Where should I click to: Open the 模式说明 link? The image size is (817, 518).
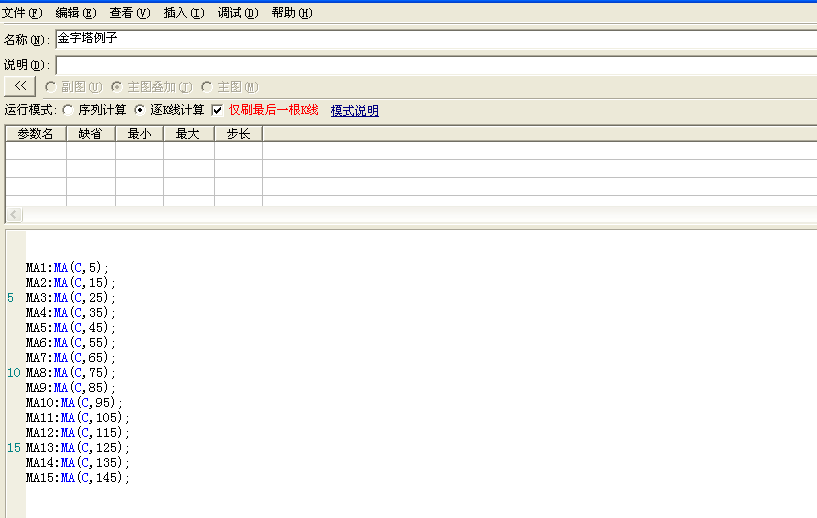pyautogui.click(x=354, y=111)
